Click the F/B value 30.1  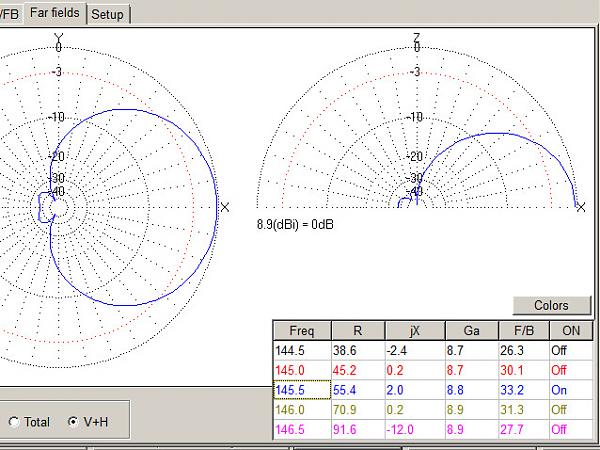524,370
